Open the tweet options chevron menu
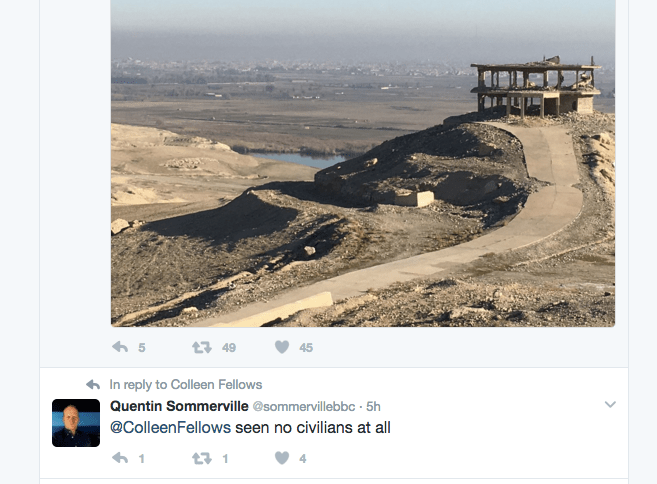The width and height of the screenshot is (657, 484). tap(610, 404)
